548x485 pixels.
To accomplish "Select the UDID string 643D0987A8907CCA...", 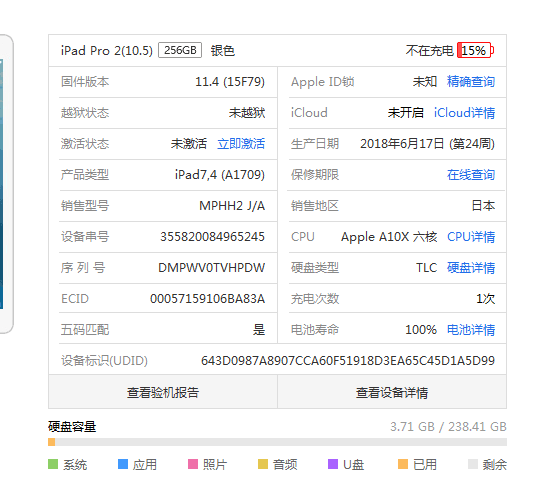I will (x=348, y=361).
